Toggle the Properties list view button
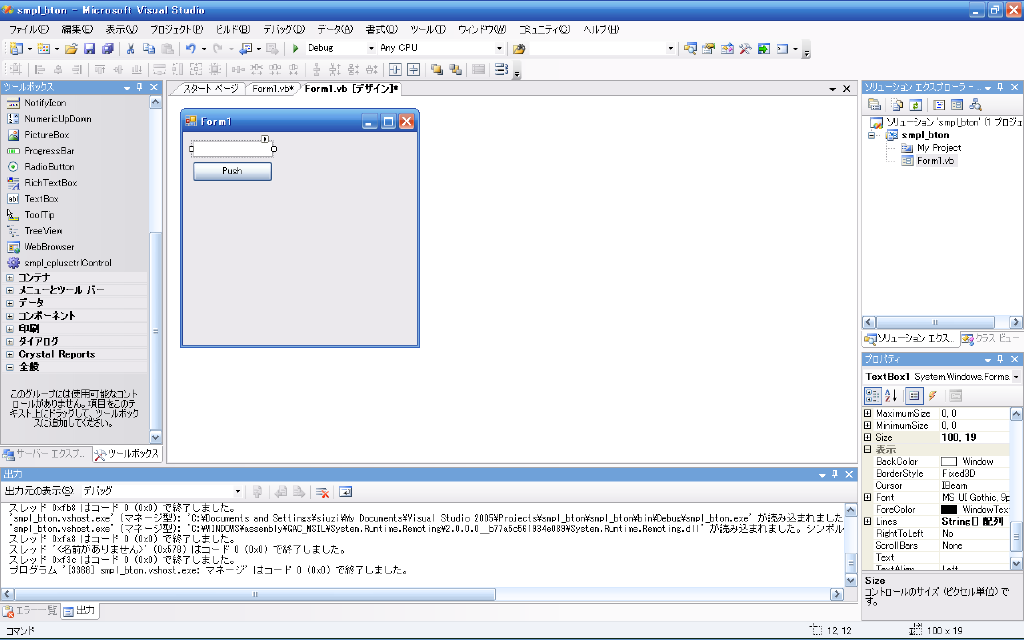 [x=914, y=395]
